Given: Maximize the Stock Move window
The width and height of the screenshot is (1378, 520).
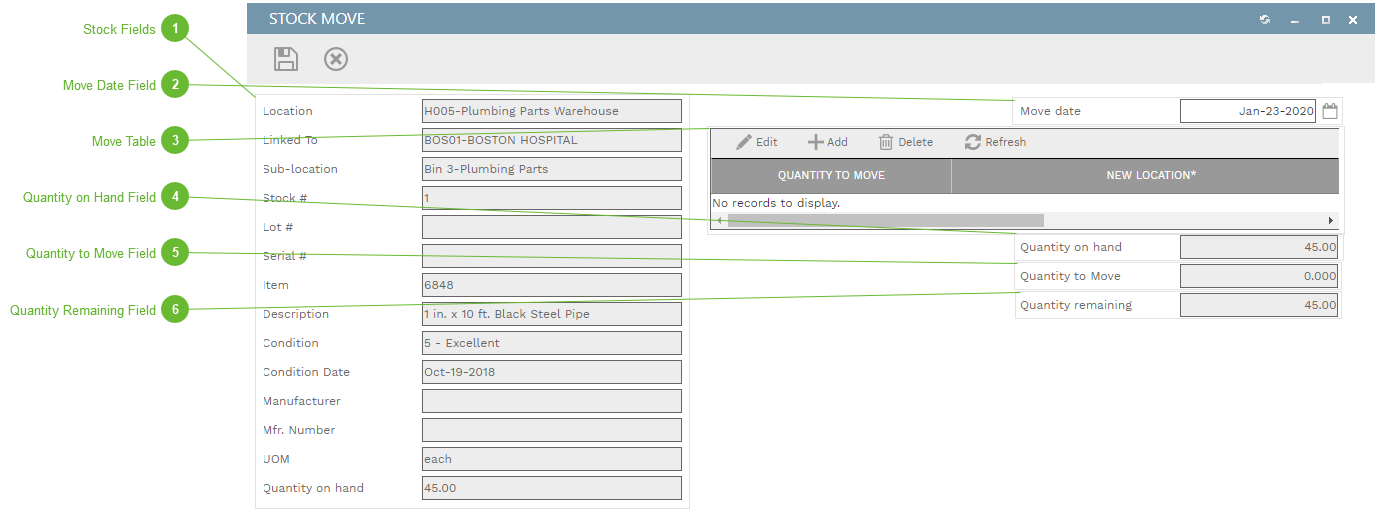Looking at the screenshot, I should tap(1325, 19).
